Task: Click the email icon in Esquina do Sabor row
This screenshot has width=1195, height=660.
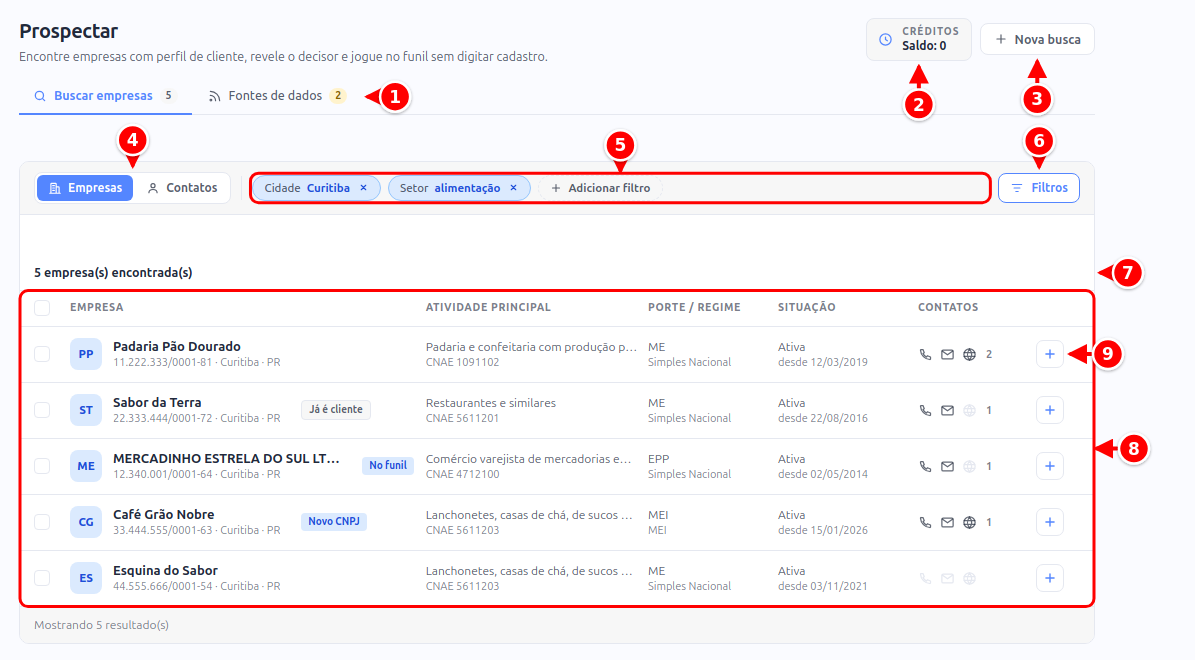Action: [947, 578]
